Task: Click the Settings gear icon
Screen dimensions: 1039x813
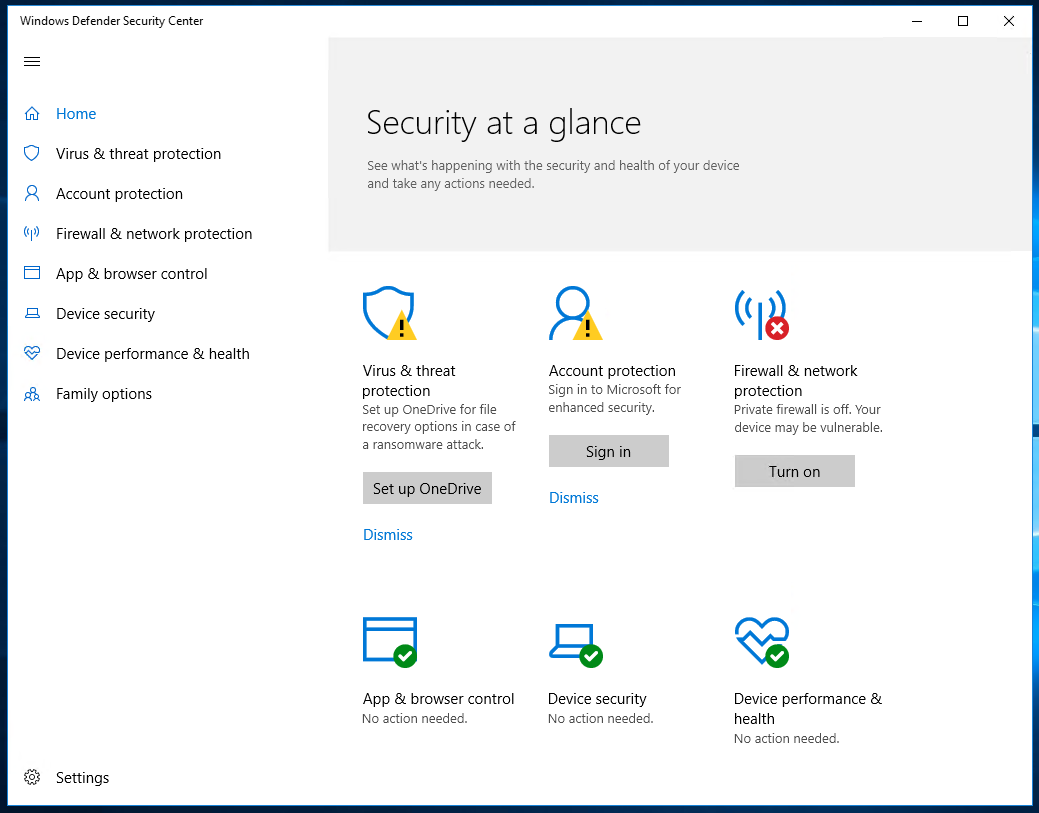Action: pyautogui.click(x=32, y=777)
